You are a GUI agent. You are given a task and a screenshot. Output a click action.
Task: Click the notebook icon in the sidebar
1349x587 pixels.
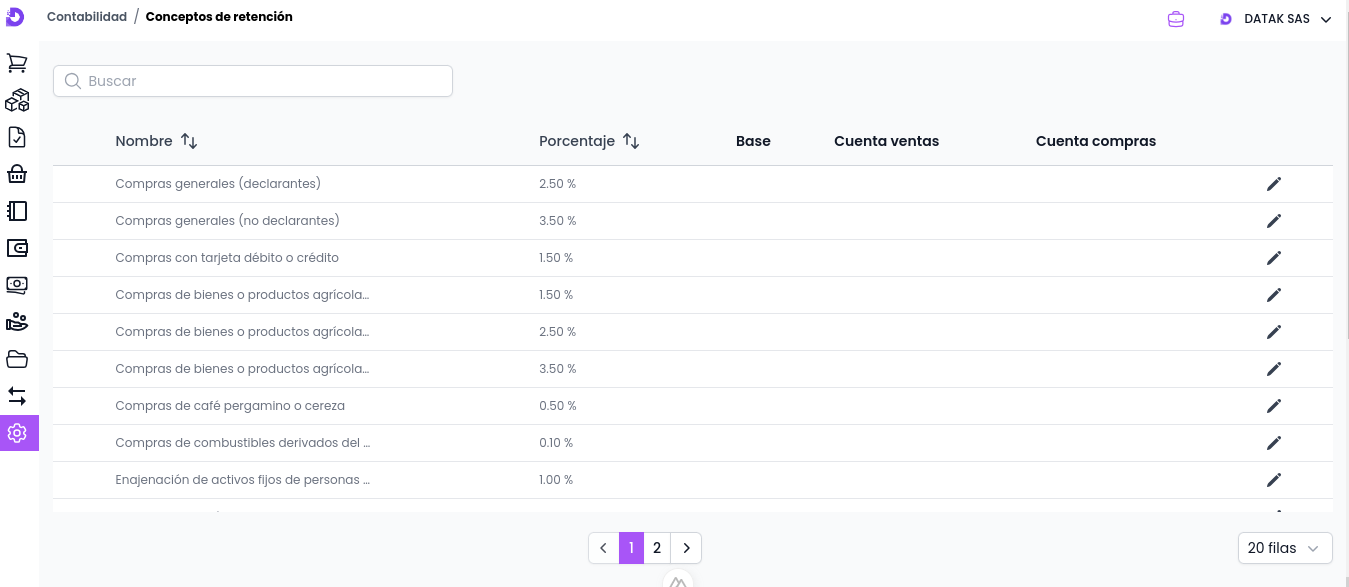point(17,211)
